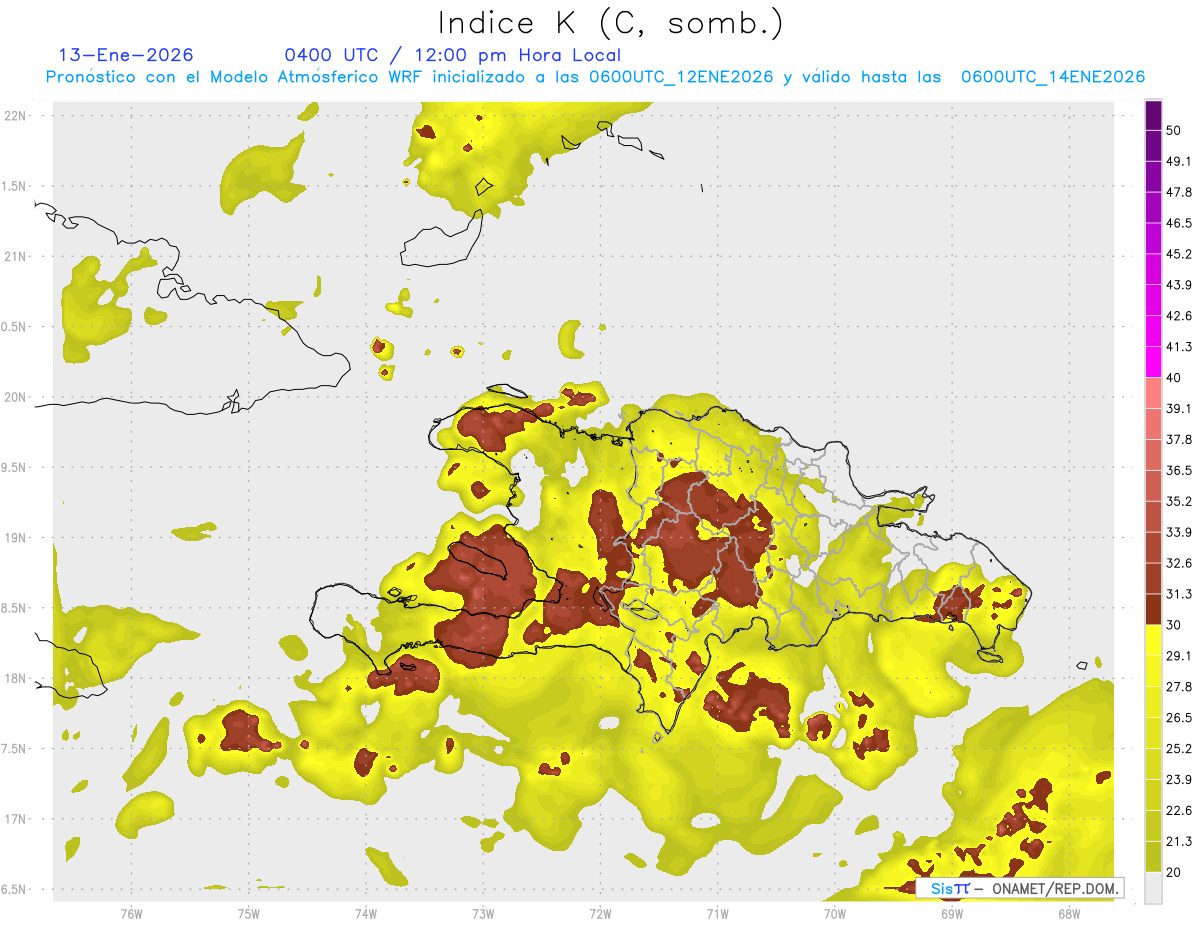
Task: Click the dark purple legend band above 50
Action: coord(1153,115)
